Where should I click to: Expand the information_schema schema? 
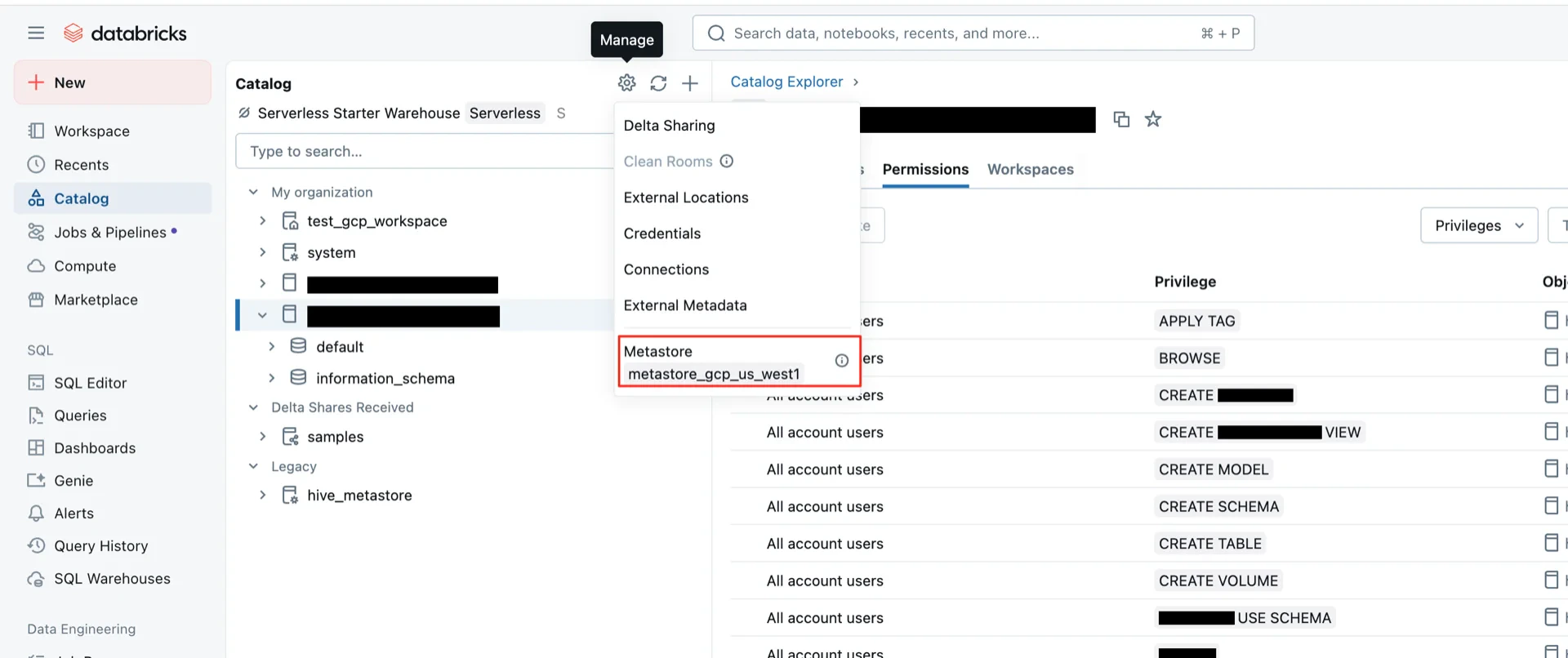pos(271,378)
